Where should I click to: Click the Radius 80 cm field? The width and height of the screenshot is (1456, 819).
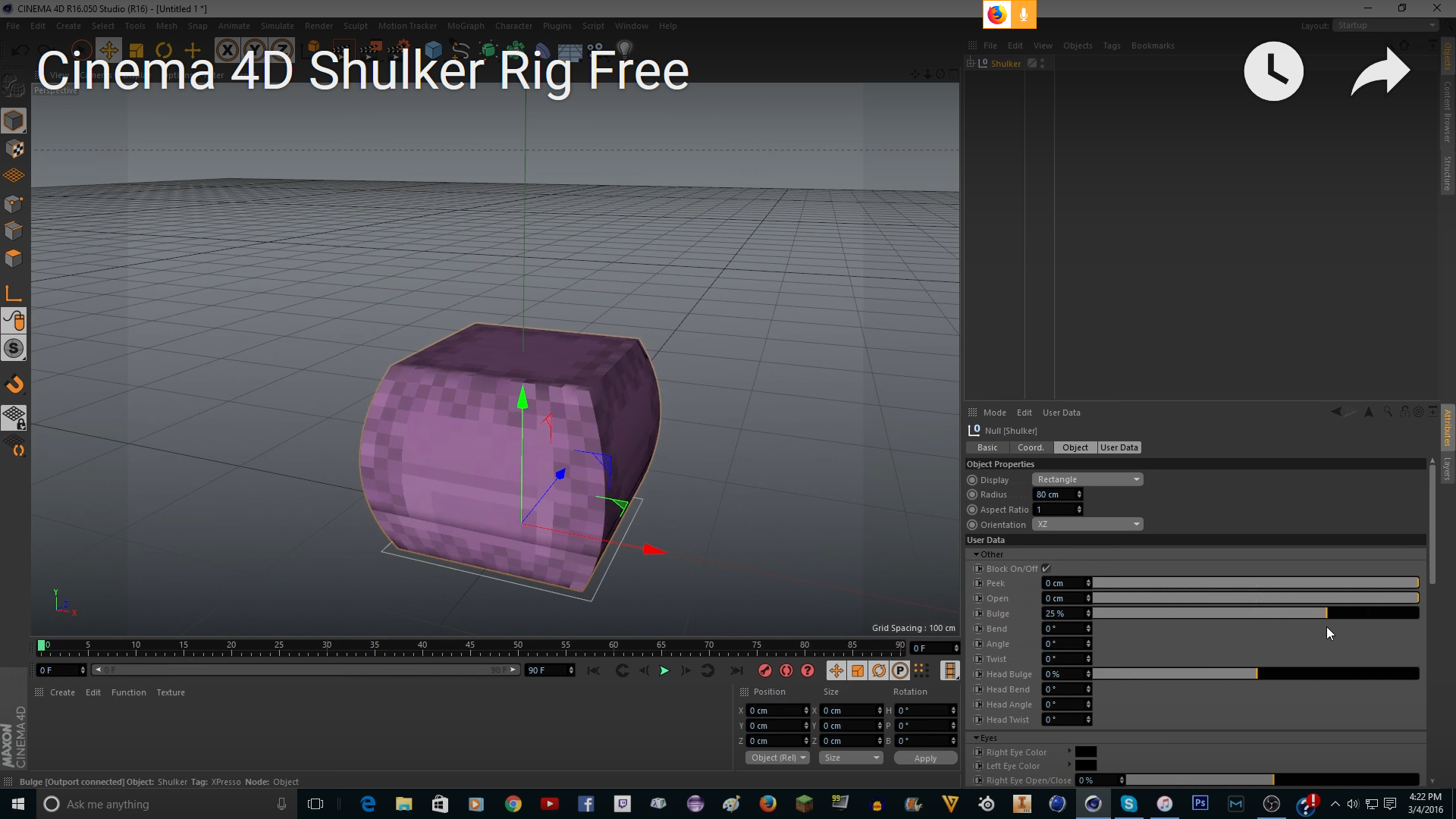point(1058,494)
